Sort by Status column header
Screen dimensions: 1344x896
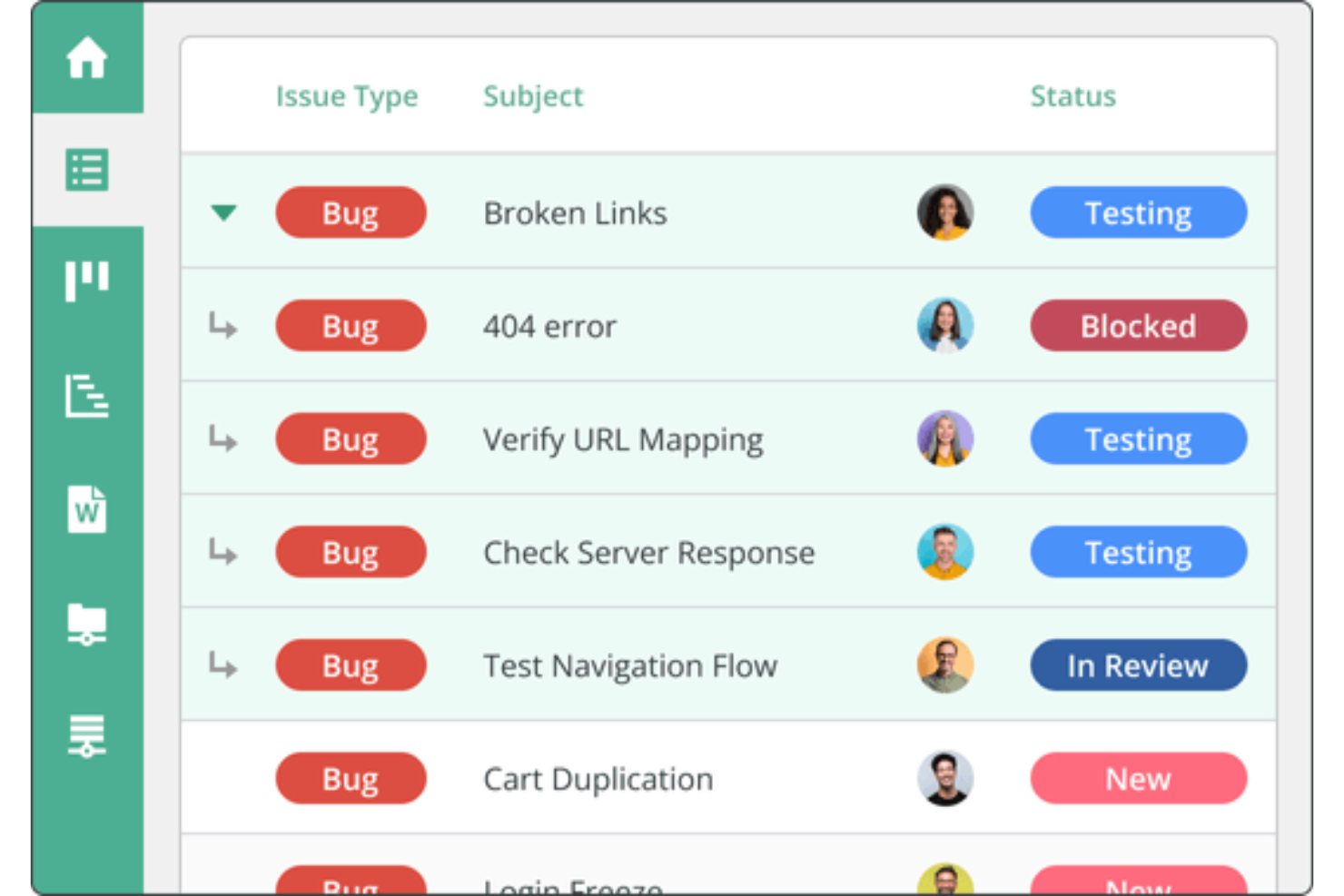(x=1072, y=96)
